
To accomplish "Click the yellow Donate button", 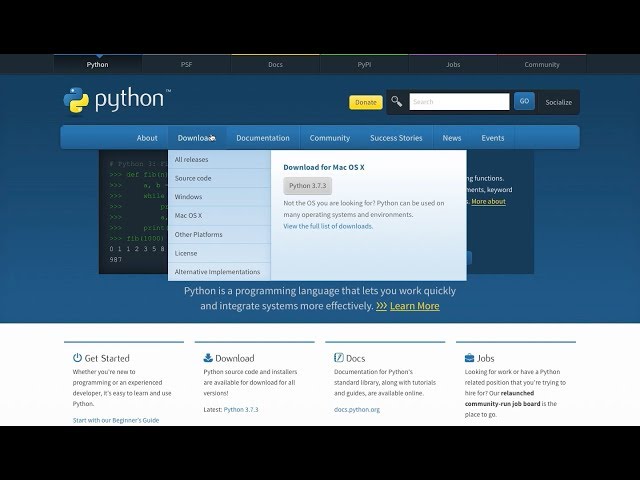I will (366, 102).
